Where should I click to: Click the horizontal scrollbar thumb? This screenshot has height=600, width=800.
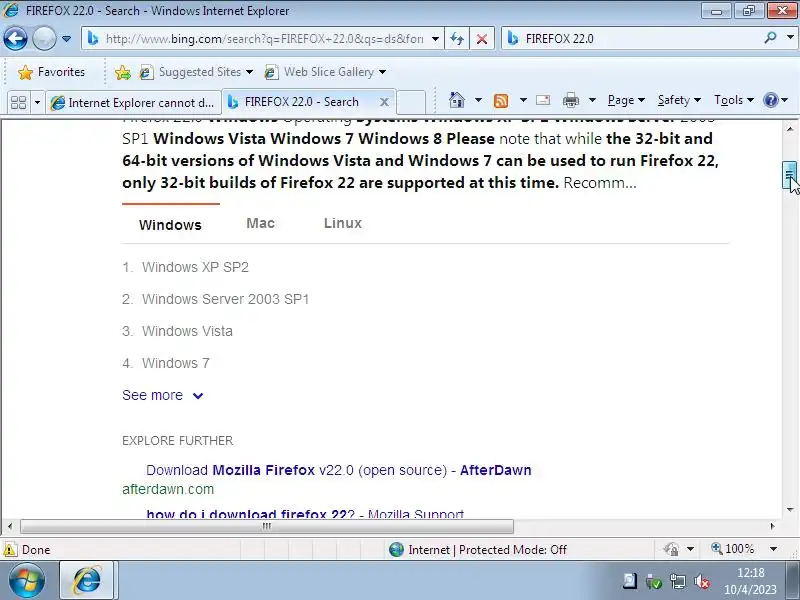pyautogui.click(x=266, y=526)
